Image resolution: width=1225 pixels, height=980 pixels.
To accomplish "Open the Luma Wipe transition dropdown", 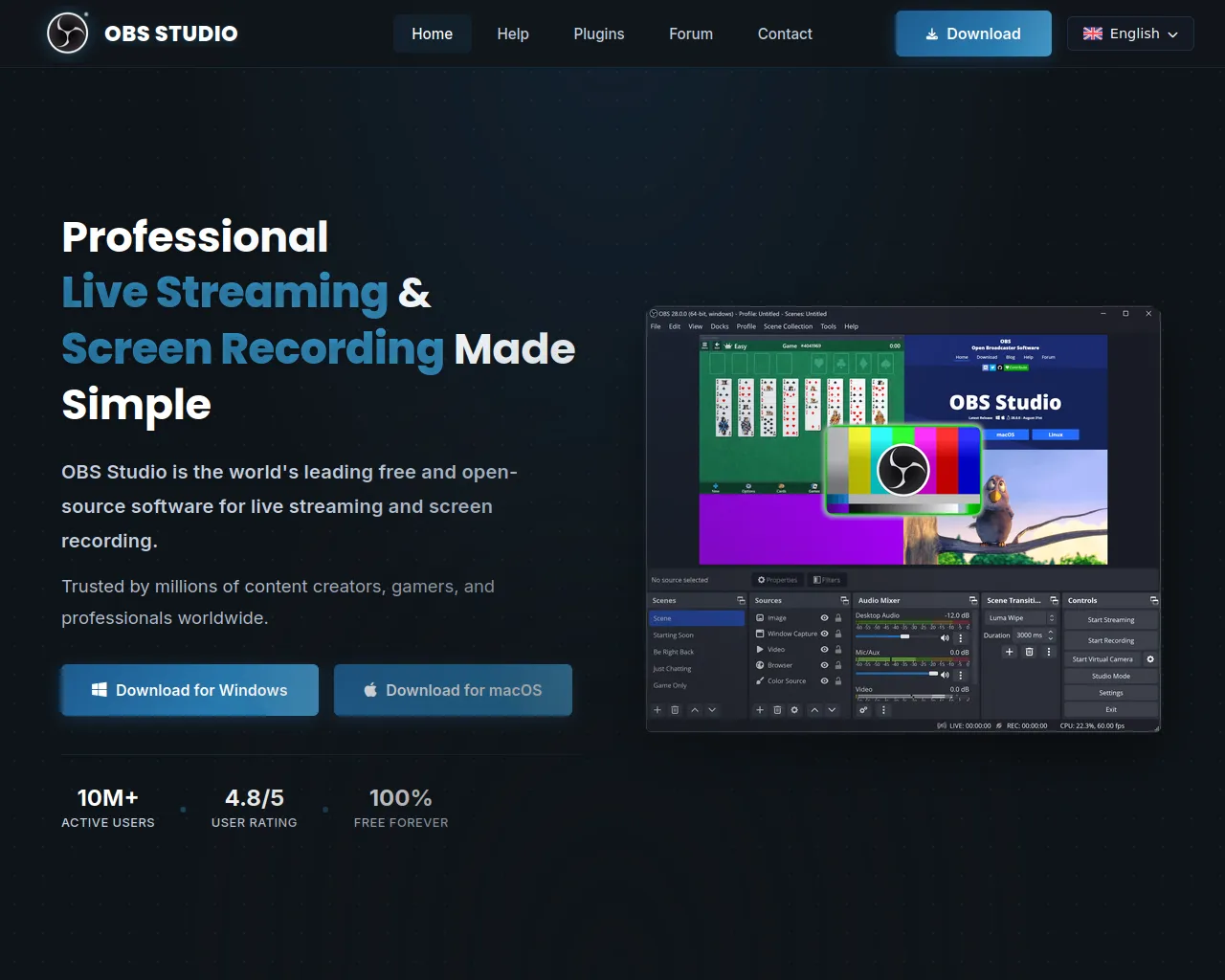I will (x=1021, y=618).
